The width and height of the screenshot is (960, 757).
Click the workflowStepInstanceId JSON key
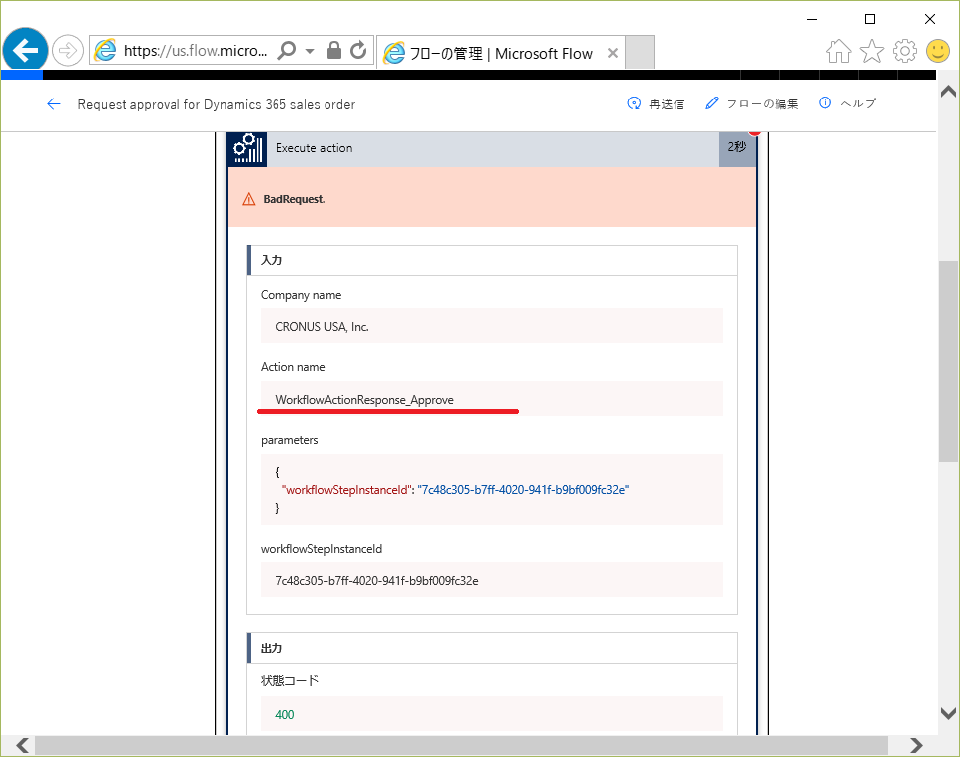coord(347,490)
